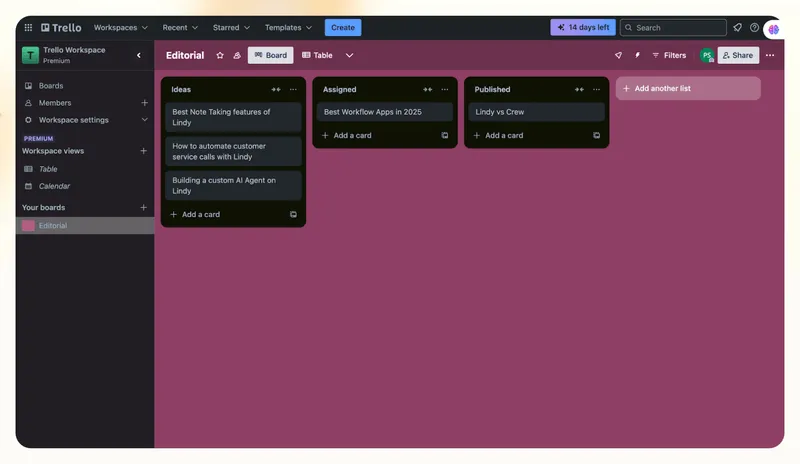Image resolution: width=800 pixels, height=464 pixels.
Task: Click the Editorial board pink color swatch
Action: pyautogui.click(x=28, y=226)
